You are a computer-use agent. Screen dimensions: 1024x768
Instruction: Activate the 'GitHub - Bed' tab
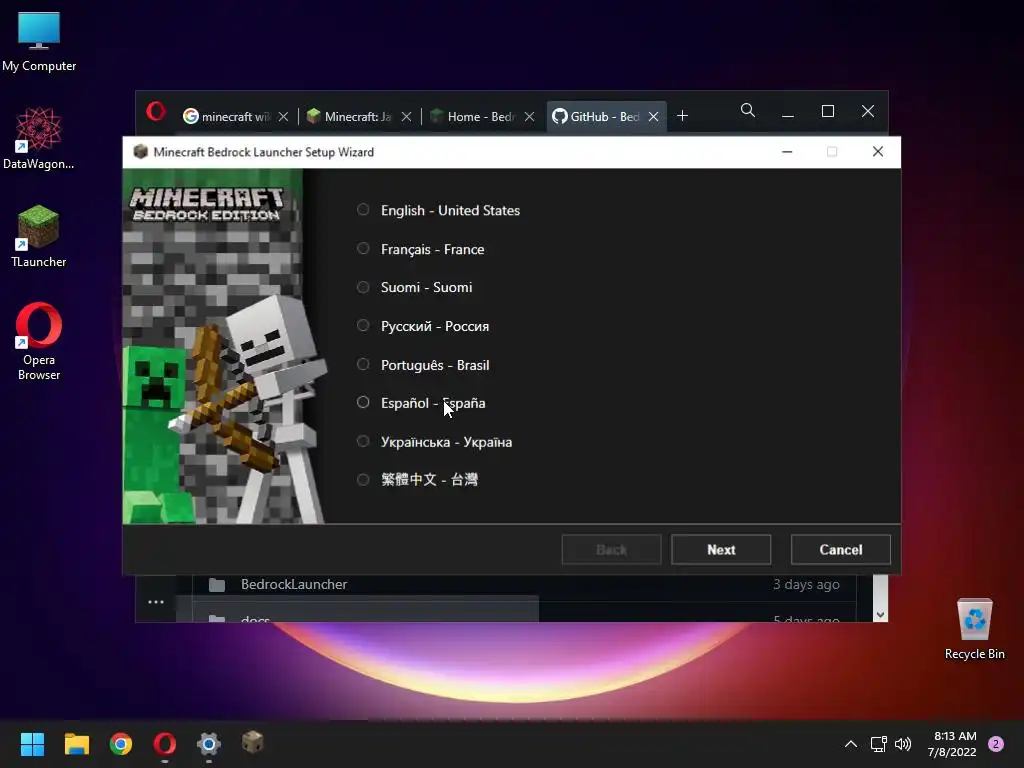tap(597, 116)
